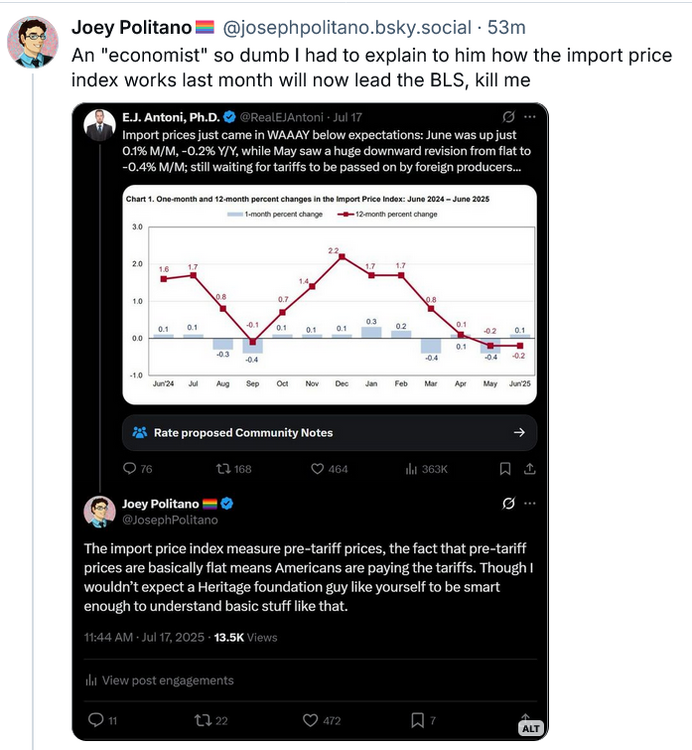Click bookmark icon showing 7
This screenshot has height=750, width=692.
417,720
